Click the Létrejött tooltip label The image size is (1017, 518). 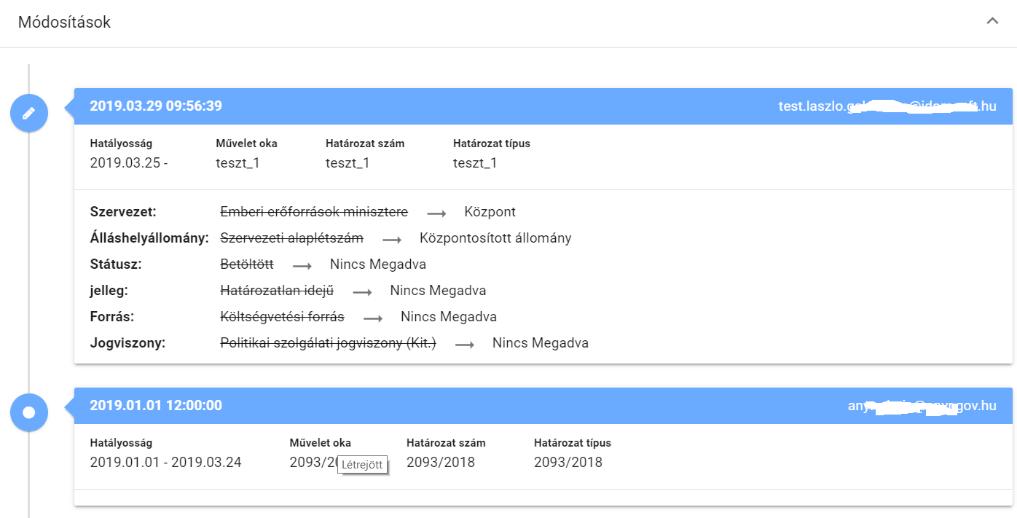coord(363,465)
